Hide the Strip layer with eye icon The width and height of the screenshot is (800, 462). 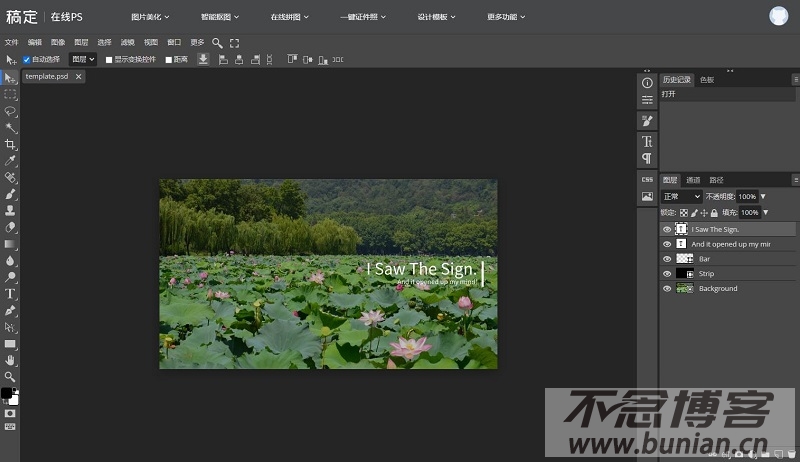667,273
